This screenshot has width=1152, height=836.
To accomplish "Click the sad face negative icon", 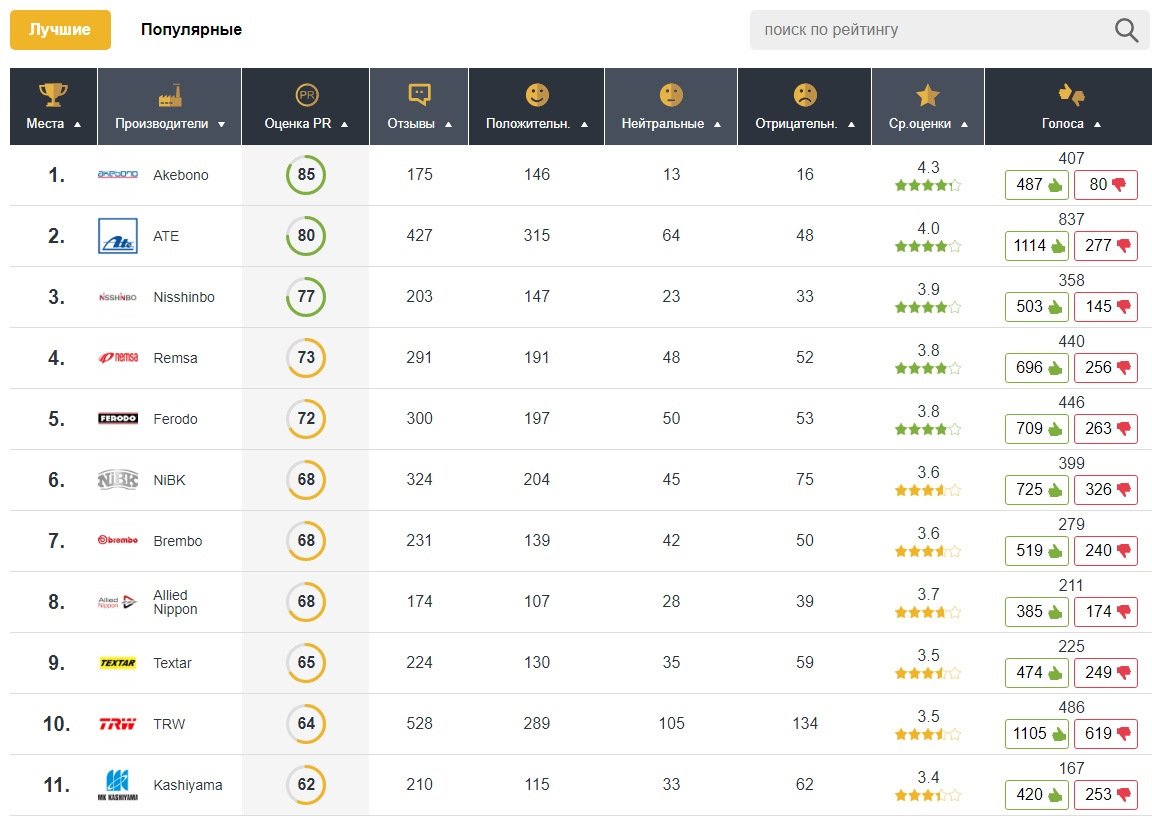I will click(x=804, y=95).
